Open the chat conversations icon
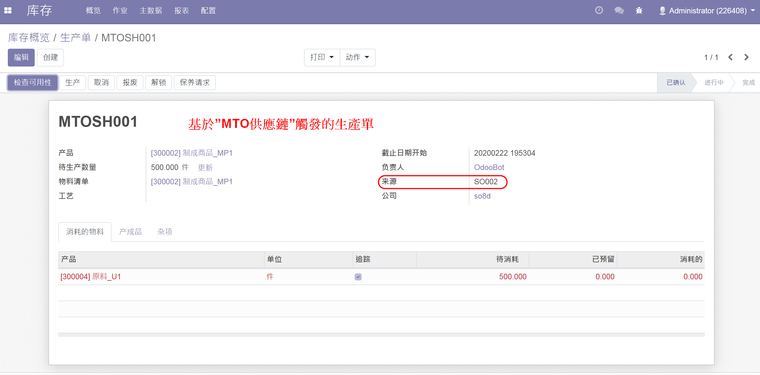The image size is (760, 375). coord(619,10)
